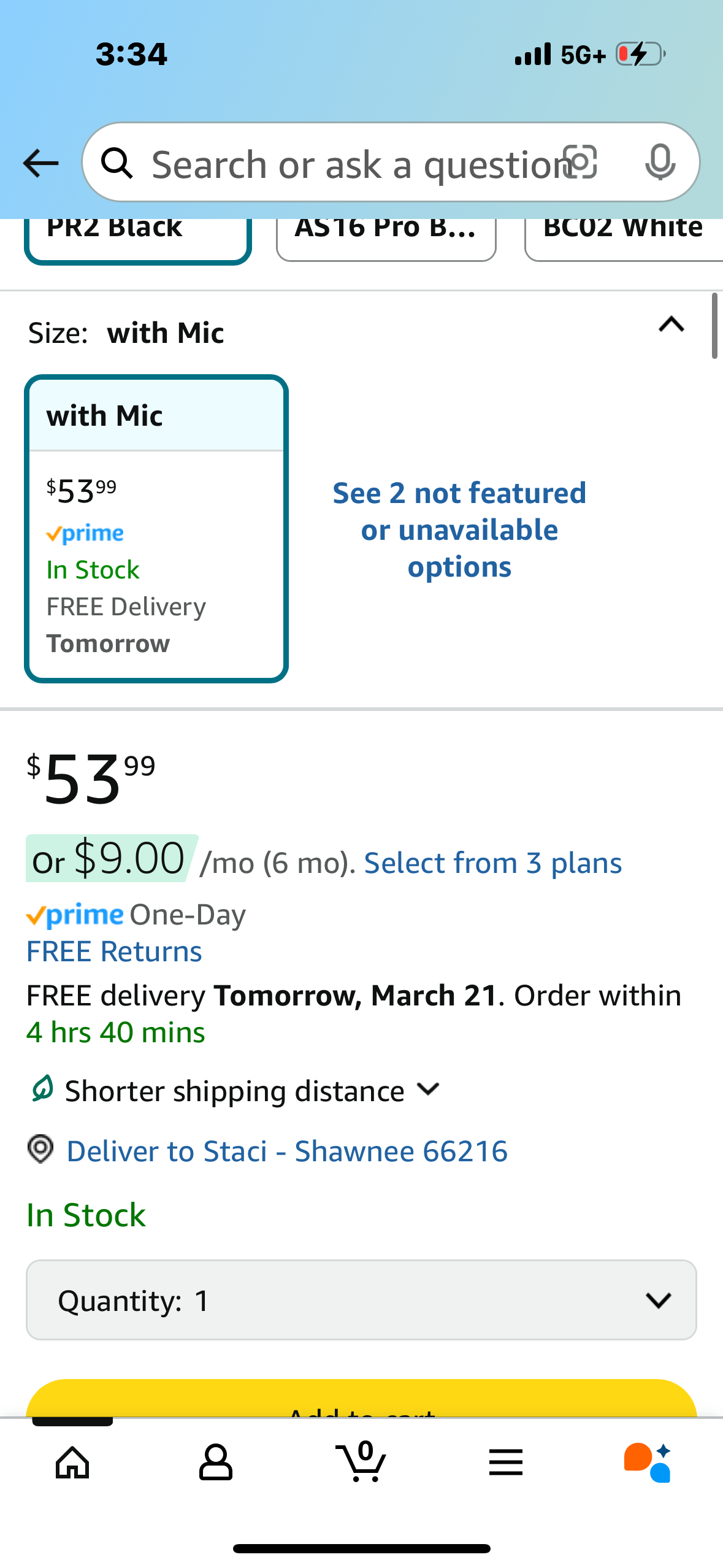Open camera lens search icon
Screen dimensions: 723x1568
pos(580,163)
